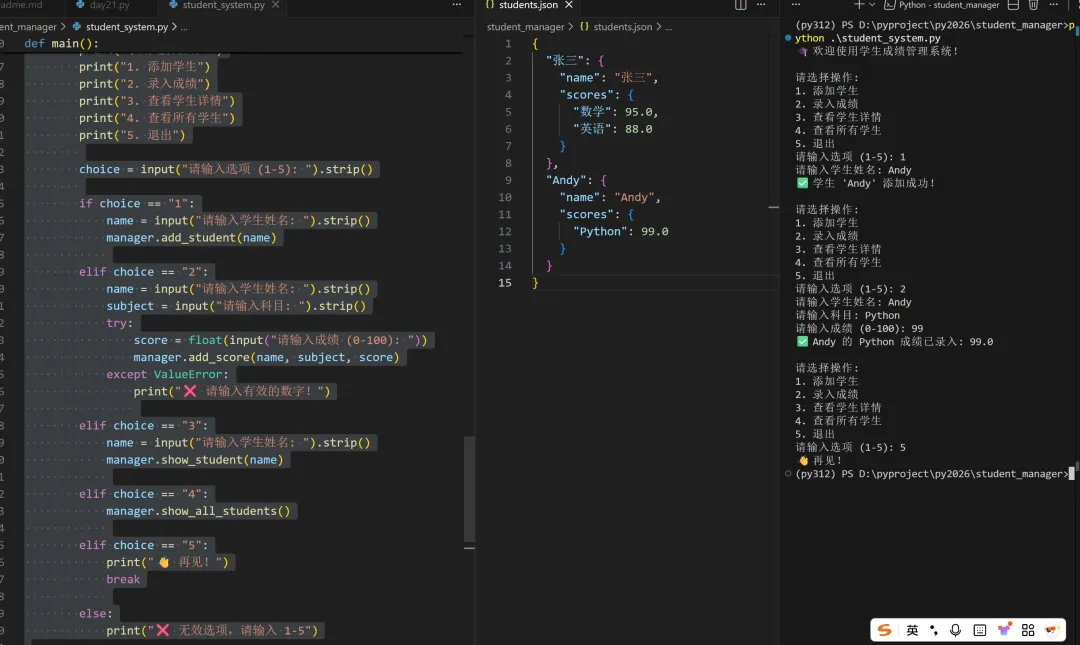The width and height of the screenshot is (1080, 645).
Task: Click the choice = input(...) assignment line
Action: tap(225, 169)
